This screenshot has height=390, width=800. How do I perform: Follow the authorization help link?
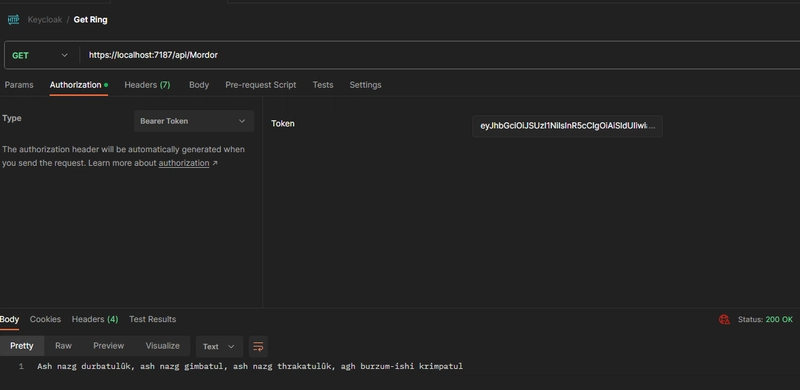click(184, 163)
